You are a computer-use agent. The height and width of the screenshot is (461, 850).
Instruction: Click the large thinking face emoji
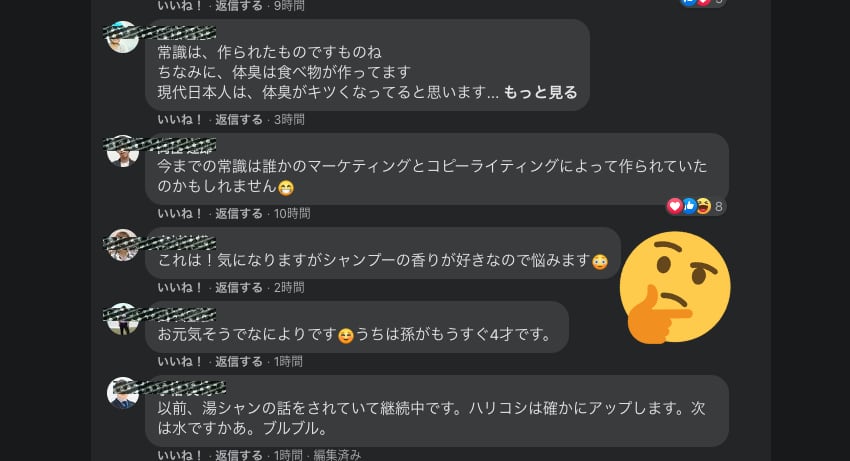[x=675, y=287]
